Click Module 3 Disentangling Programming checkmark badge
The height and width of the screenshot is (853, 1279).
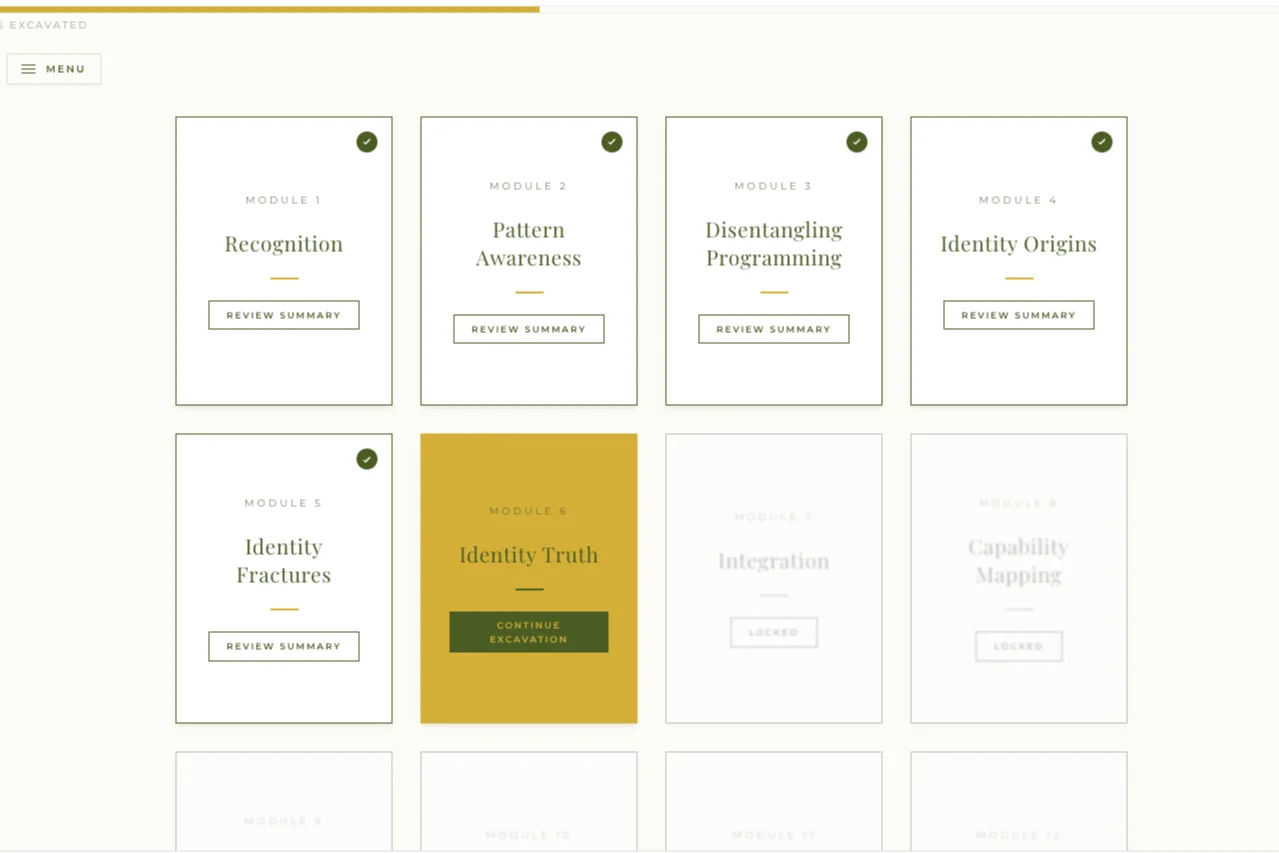857,142
